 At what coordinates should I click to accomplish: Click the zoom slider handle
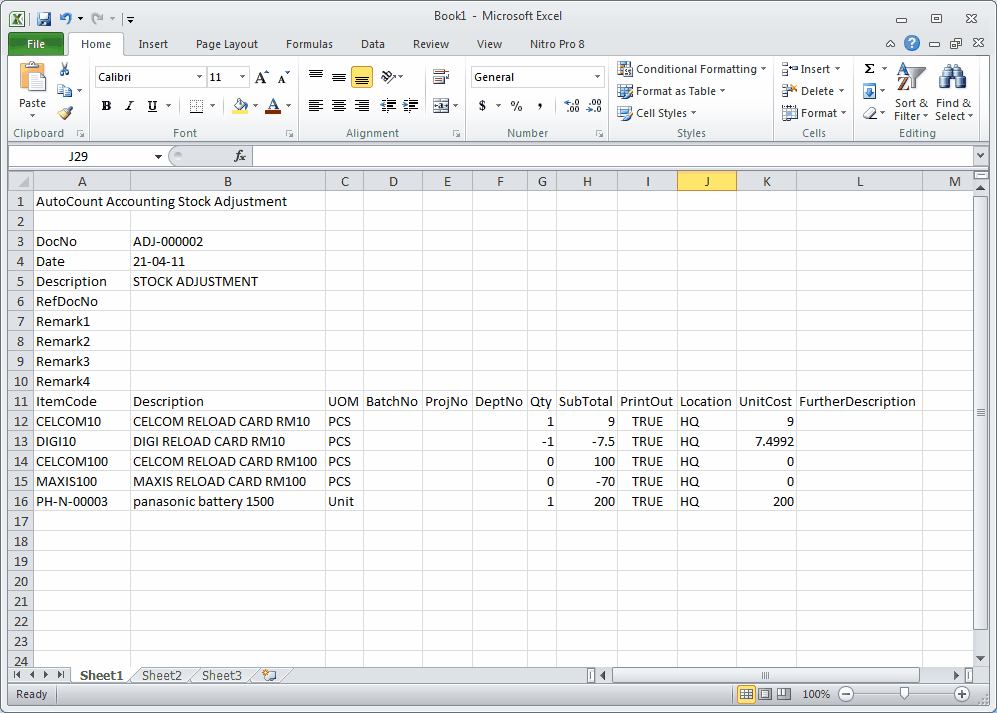click(904, 694)
